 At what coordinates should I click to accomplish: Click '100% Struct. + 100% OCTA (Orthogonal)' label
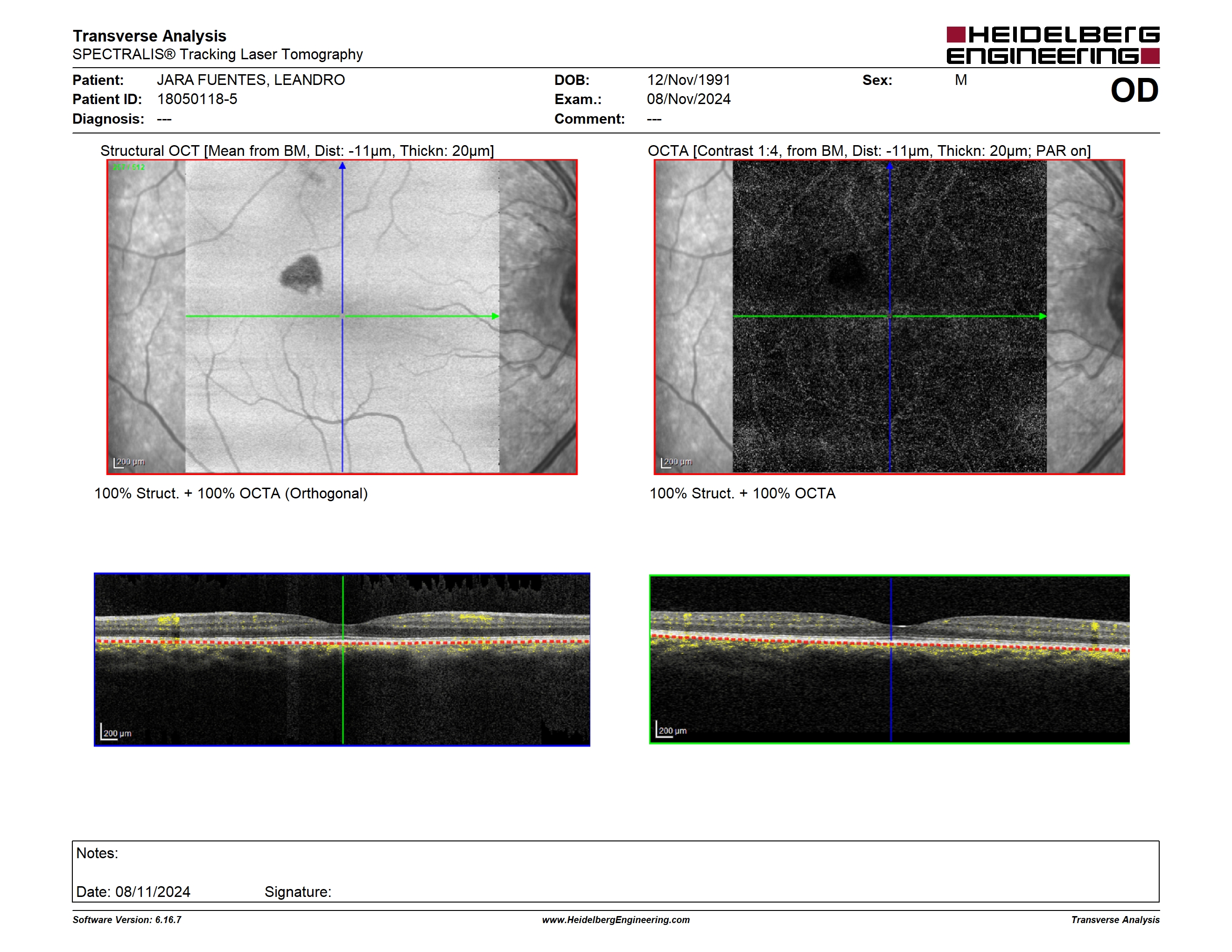(x=231, y=493)
